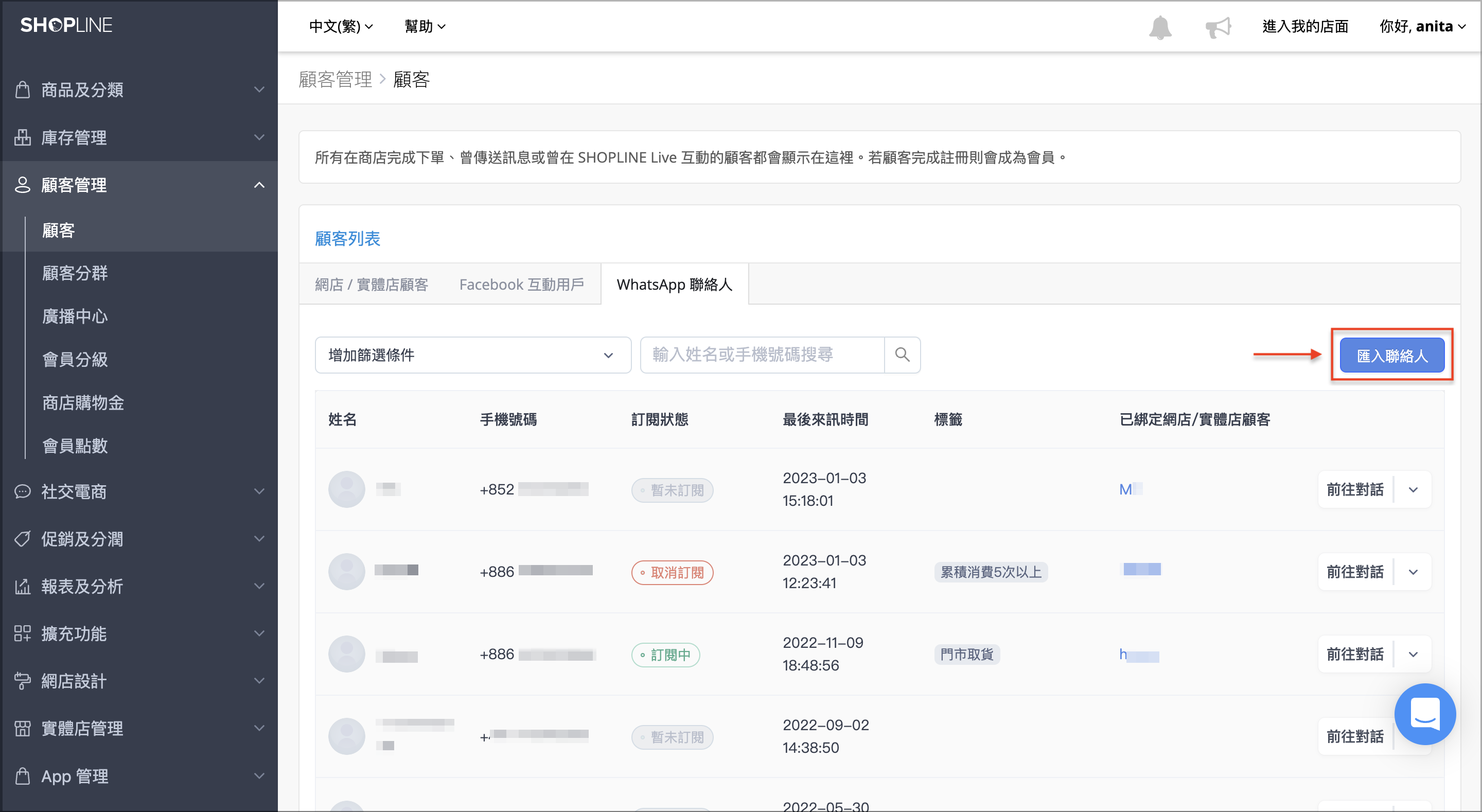
Task: Expand the 擴充功能 menu
Action: coord(259,633)
